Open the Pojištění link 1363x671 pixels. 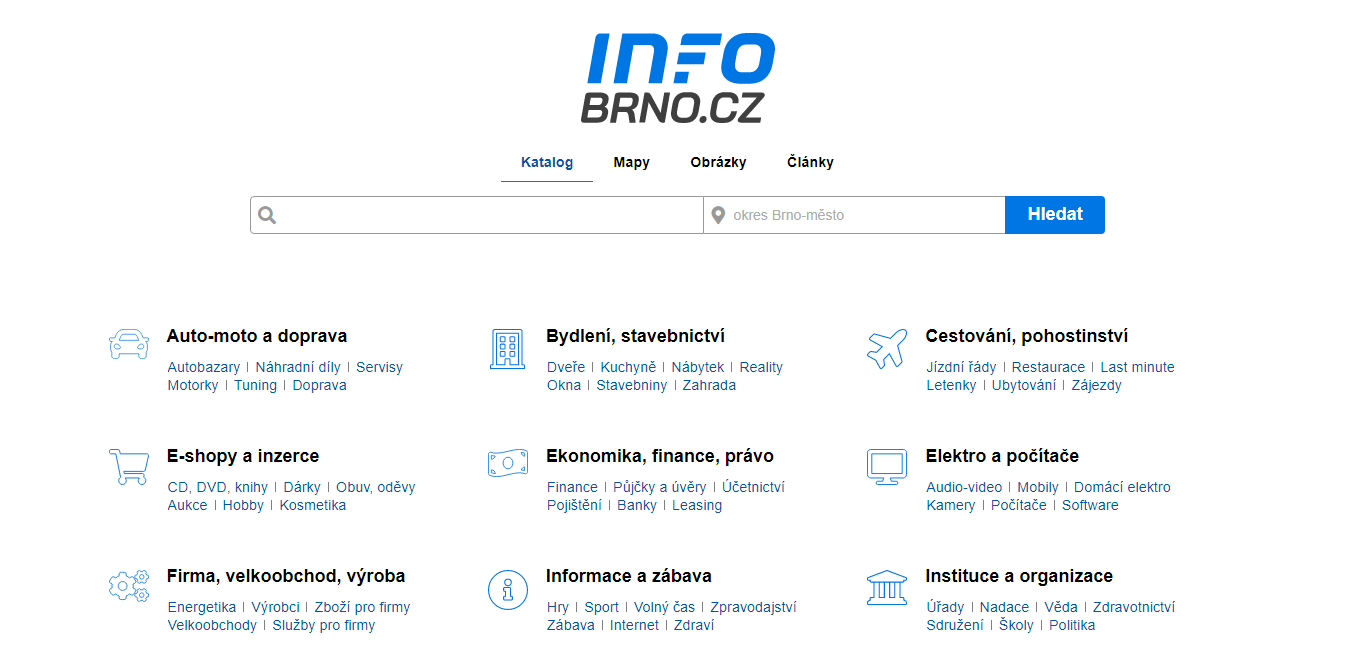click(572, 505)
